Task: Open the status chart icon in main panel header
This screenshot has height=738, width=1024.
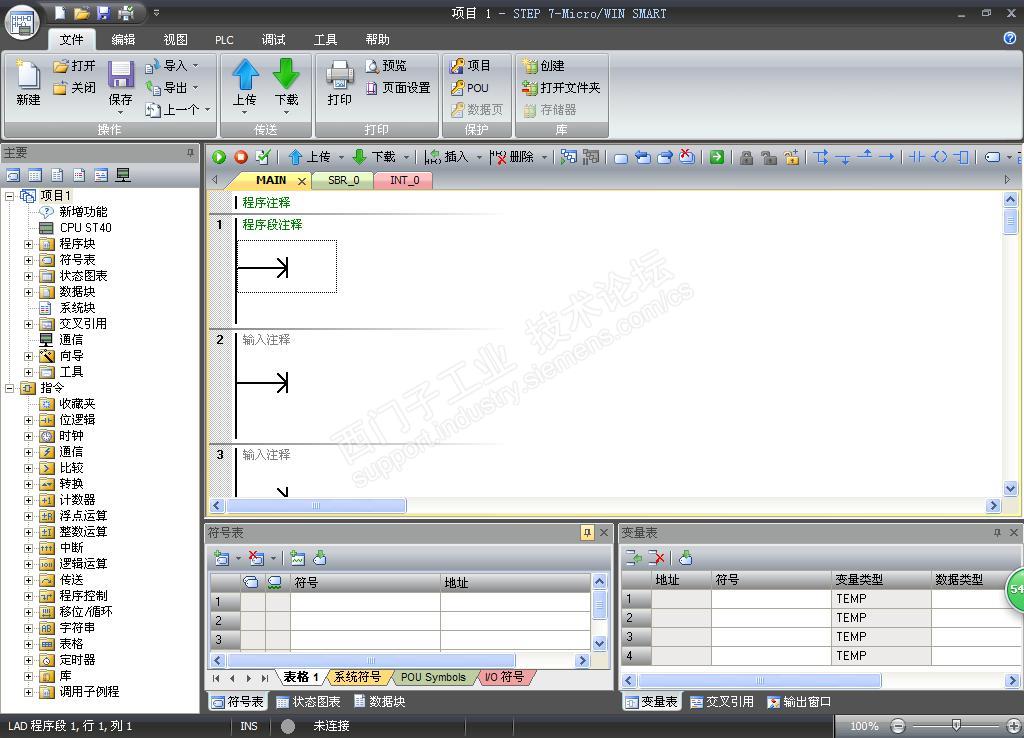Action: [35, 175]
